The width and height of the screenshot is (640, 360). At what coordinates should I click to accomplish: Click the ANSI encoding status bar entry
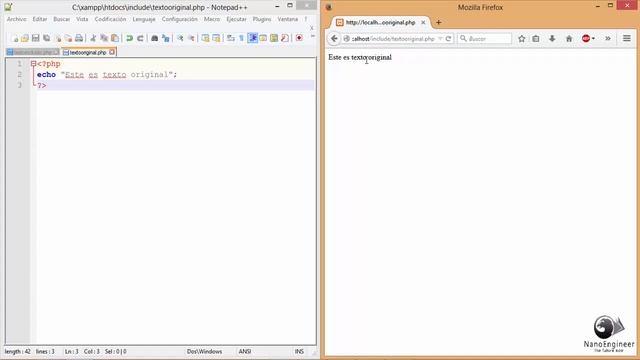tap(245, 351)
